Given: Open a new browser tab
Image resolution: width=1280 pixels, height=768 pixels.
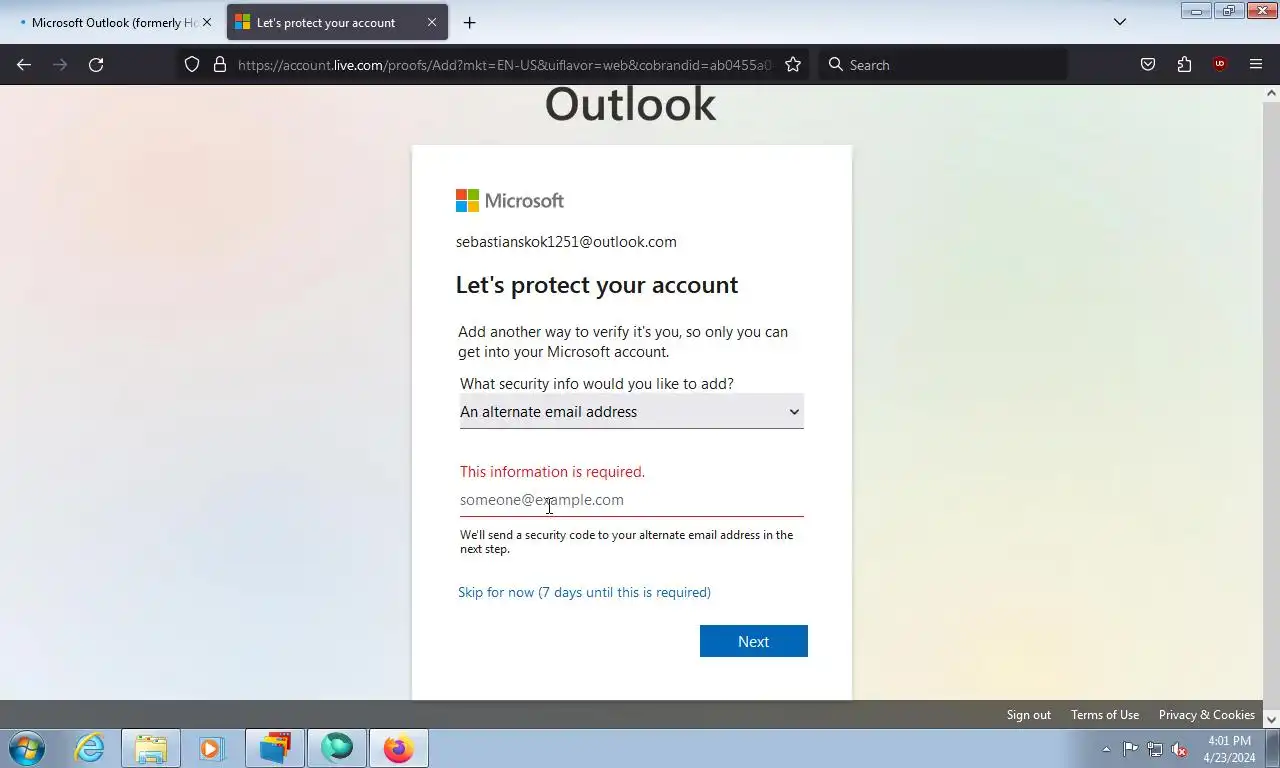Looking at the screenshot, I should (x=469, y=22).
